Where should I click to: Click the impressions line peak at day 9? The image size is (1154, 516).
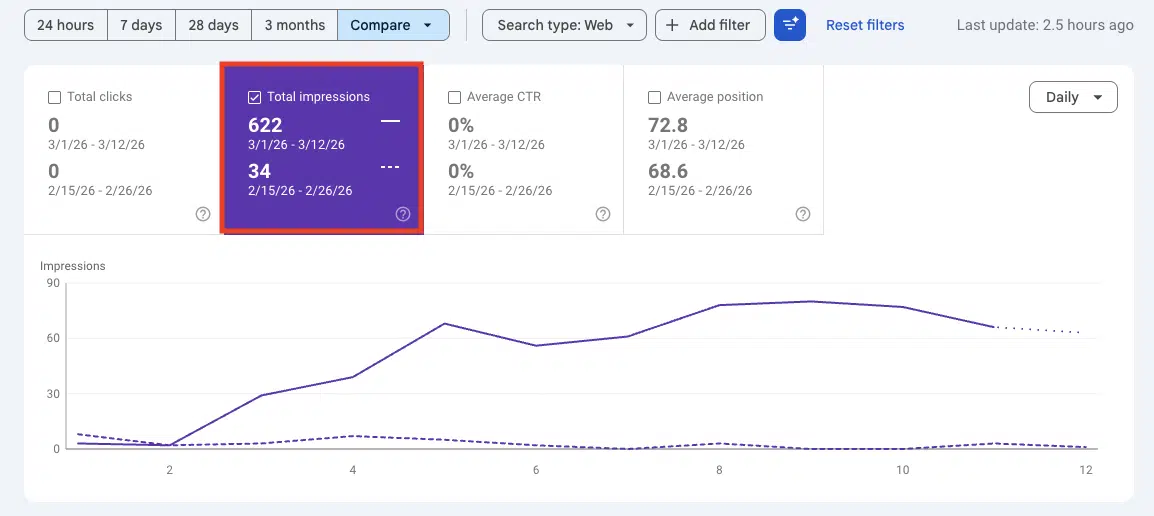pyautogui.click(x=809, y=301)
